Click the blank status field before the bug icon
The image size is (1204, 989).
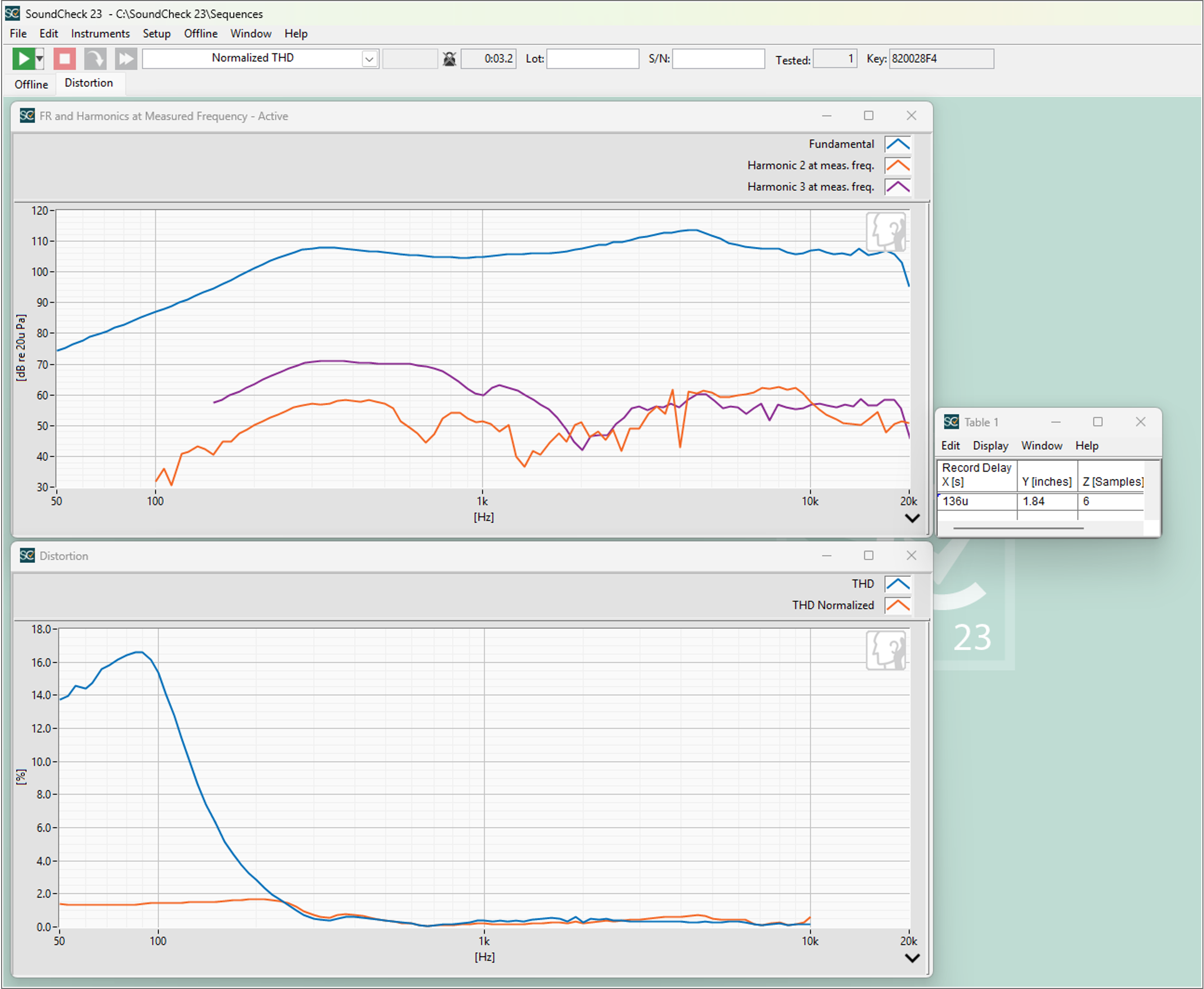click(x=409, y=59)
